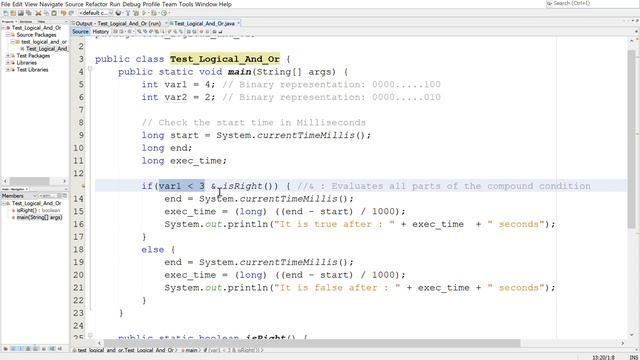Click the Comment lines editor icon
Viewport: 640px width, 360px height.
point(215,31)
